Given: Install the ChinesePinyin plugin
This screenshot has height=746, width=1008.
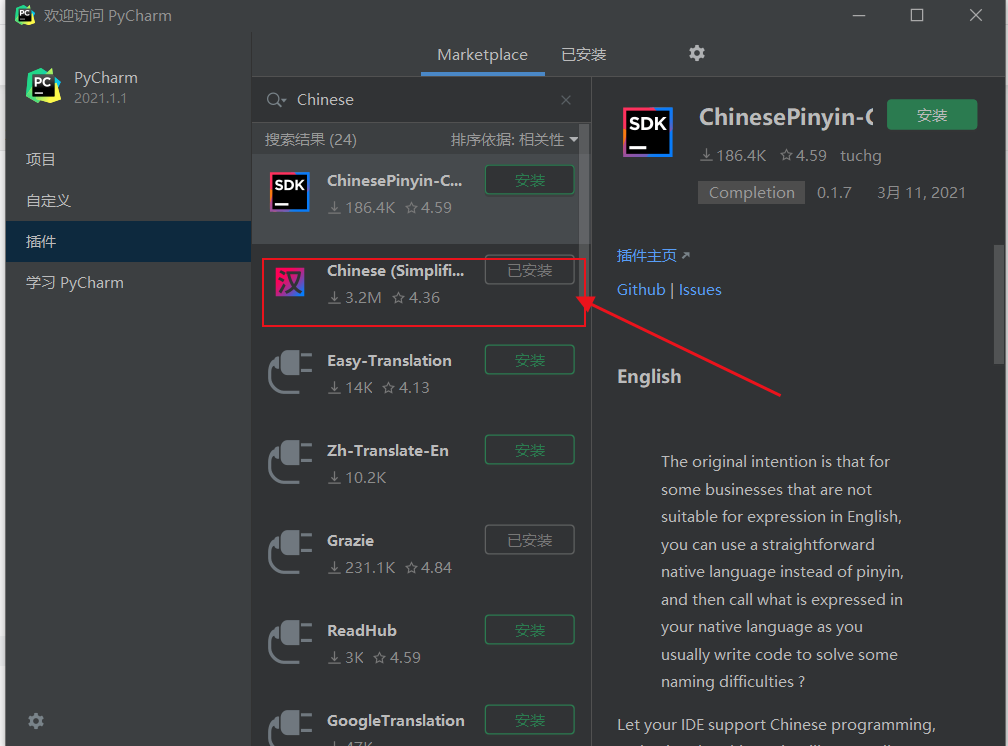Looking at the screenshot, I should [931, 114].
